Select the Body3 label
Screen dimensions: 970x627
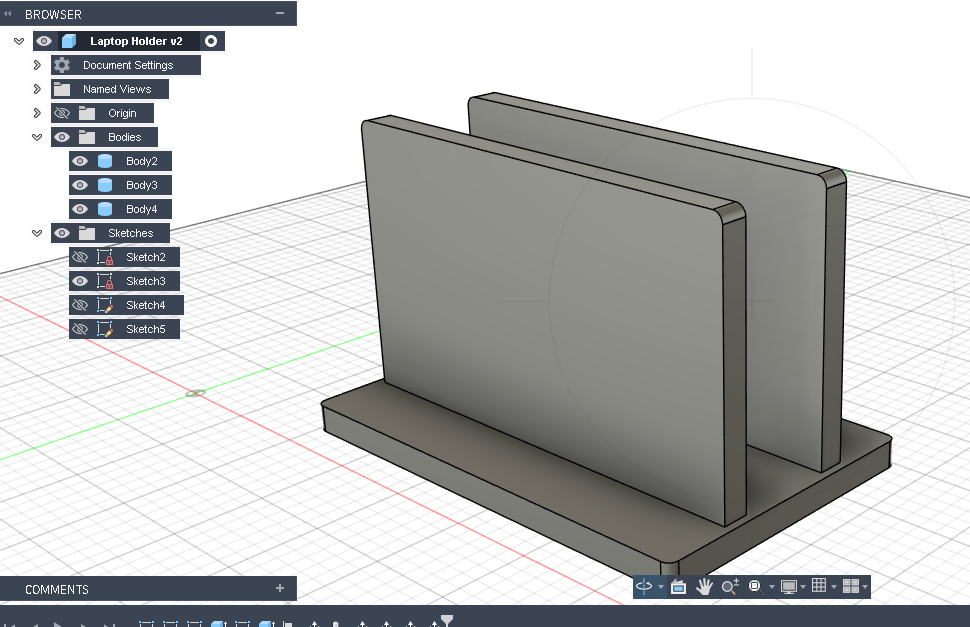(142, 185)
